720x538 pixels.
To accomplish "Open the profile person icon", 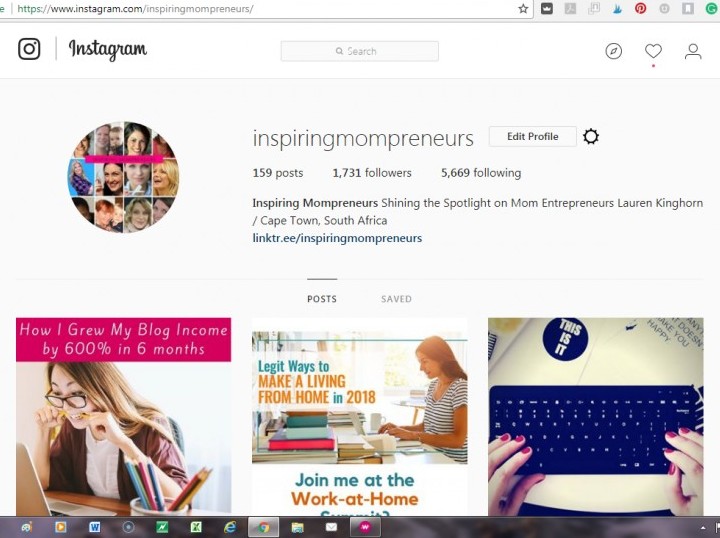I will coord(693,51).
